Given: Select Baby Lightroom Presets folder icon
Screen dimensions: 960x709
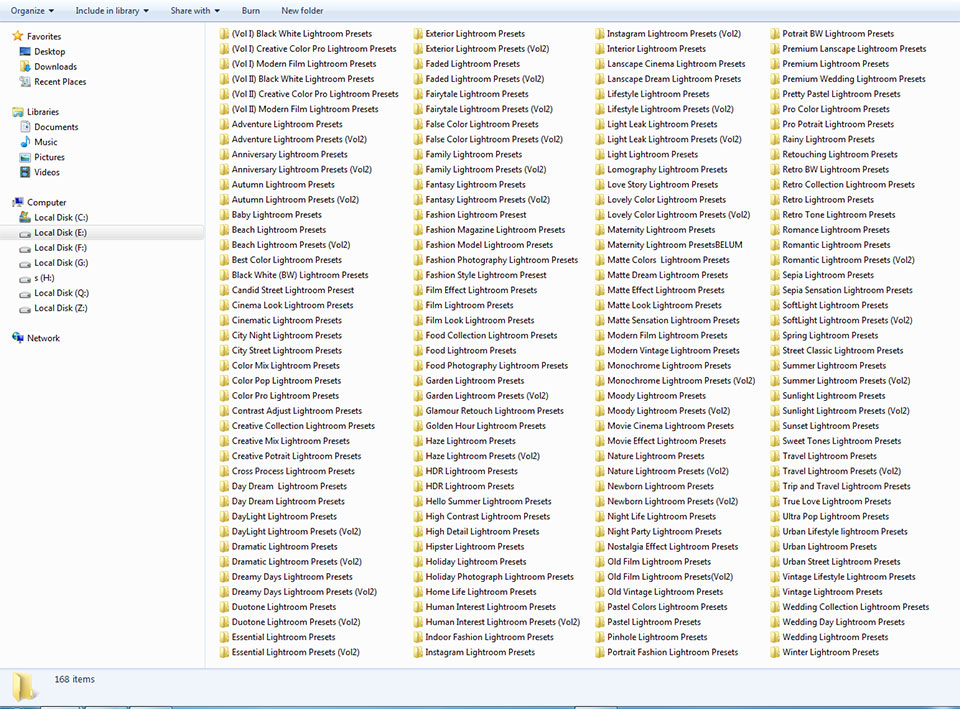Looking at the screenshot, I should [224, 215].
